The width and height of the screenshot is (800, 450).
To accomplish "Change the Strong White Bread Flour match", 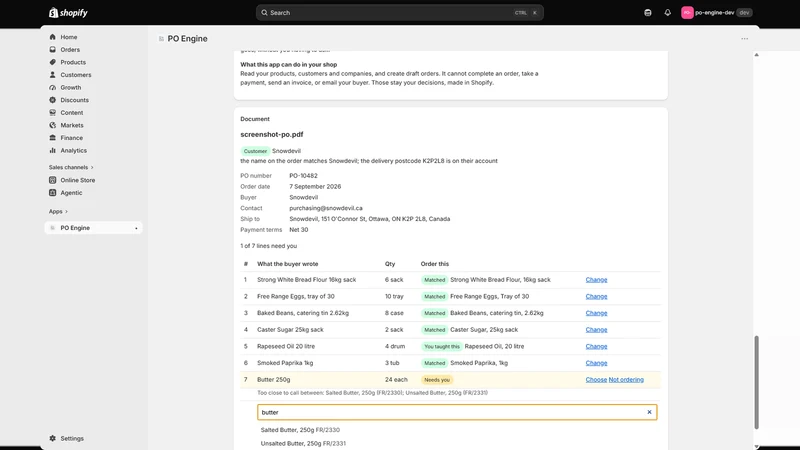I will pos(596,280).
